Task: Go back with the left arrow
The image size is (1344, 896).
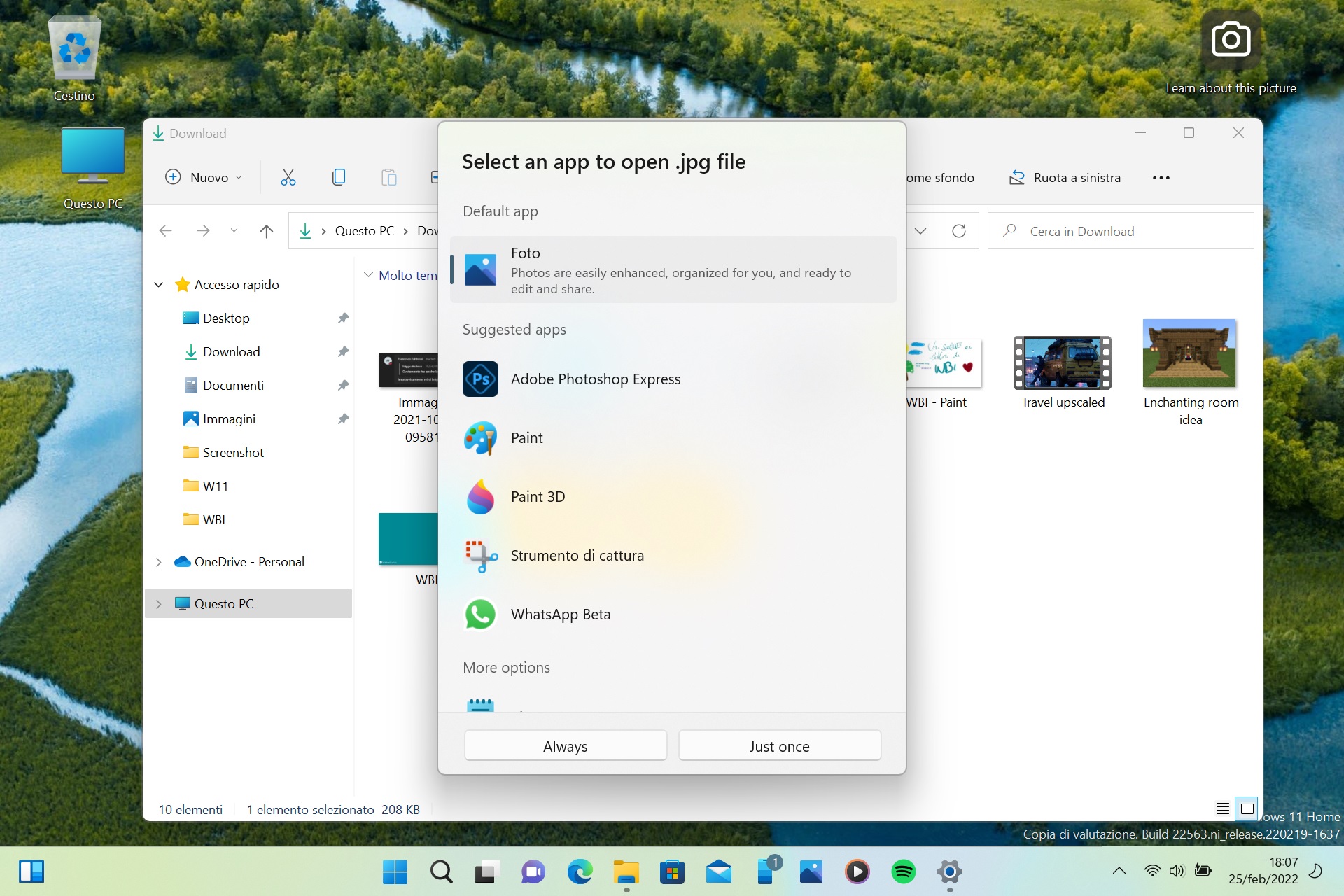Action: [166, 230]
